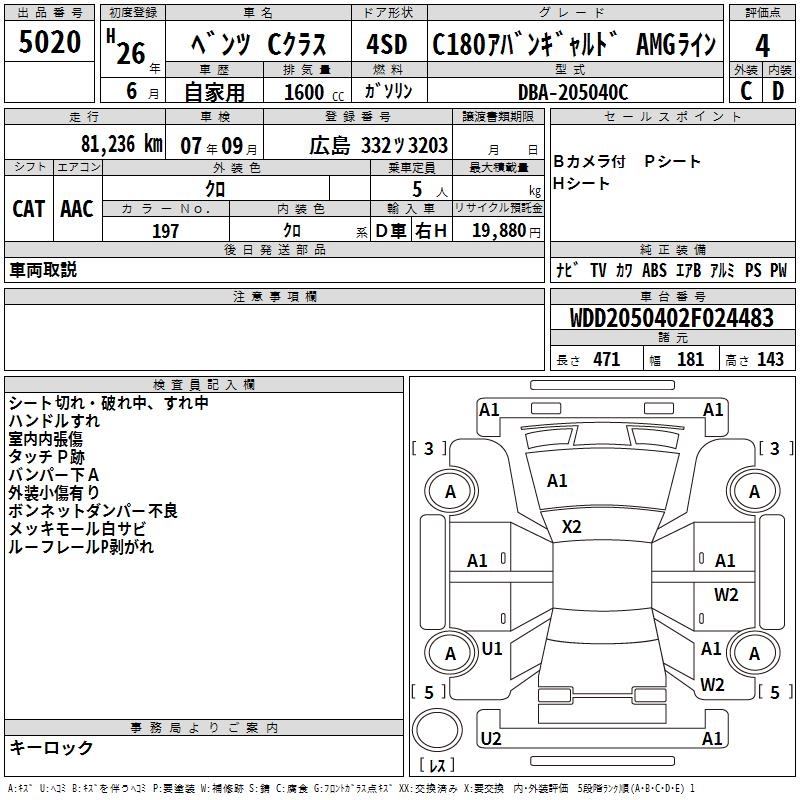Select chassis number WDD2050402F024483
This screenshot has width=800, height=800.
point(671,318)
